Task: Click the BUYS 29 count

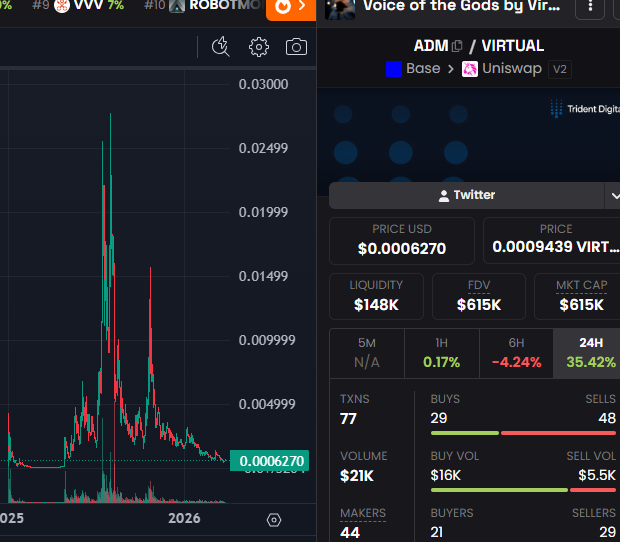Action: (x=439, y=418)
